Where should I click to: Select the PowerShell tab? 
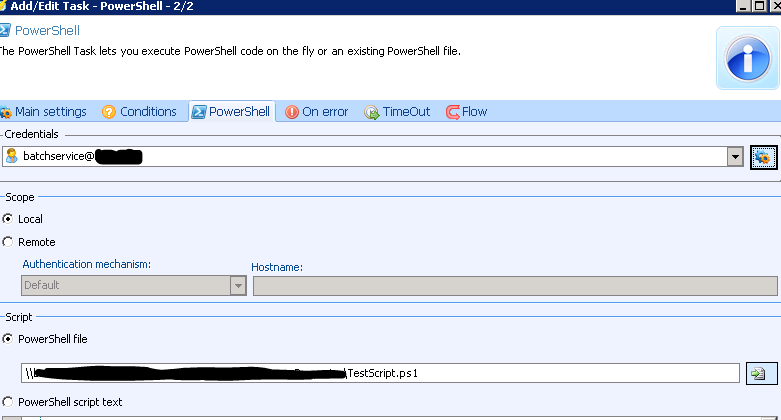point(232,112)
